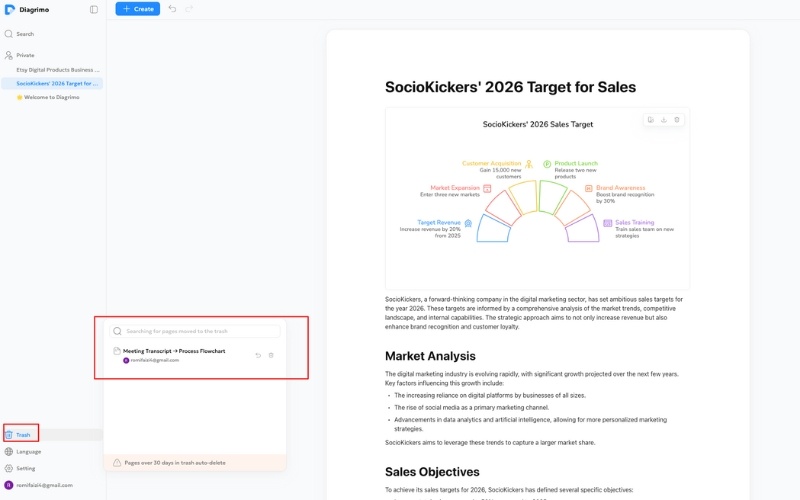Open the Etsy Digital Products Business page
The width and height of the screenshot is (800, 500).
[57, 70]
